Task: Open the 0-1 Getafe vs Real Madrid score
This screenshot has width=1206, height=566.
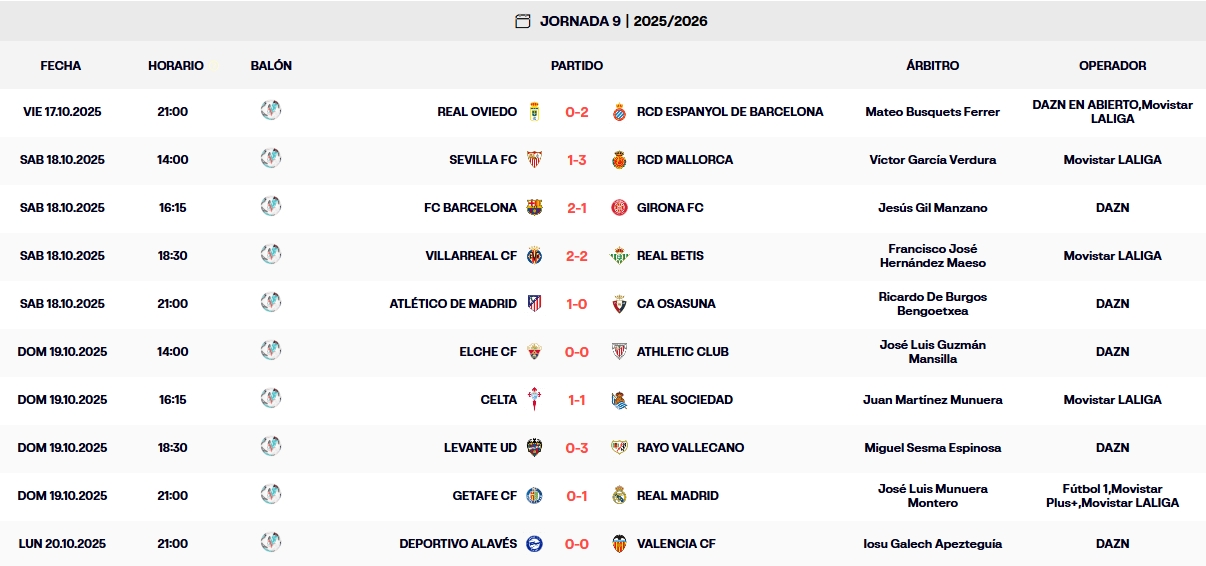Action: point(577,496)
